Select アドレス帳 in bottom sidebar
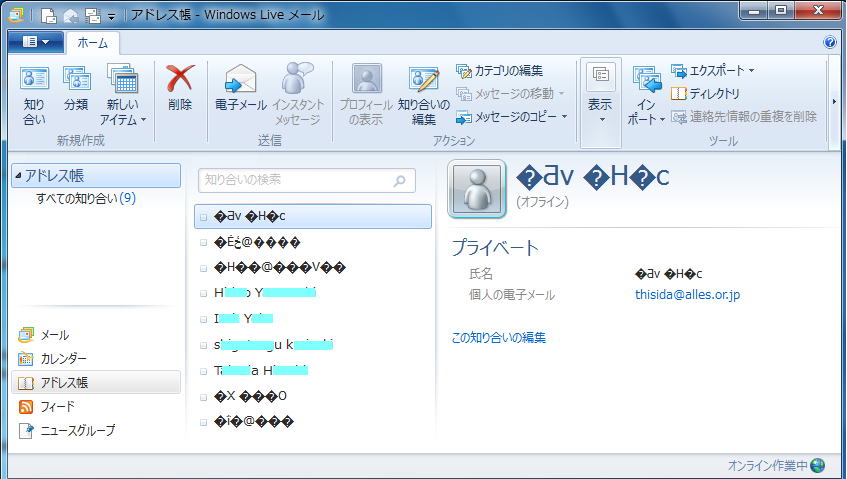This screenshot has height=479, width=847. click(x=96, y=383)
